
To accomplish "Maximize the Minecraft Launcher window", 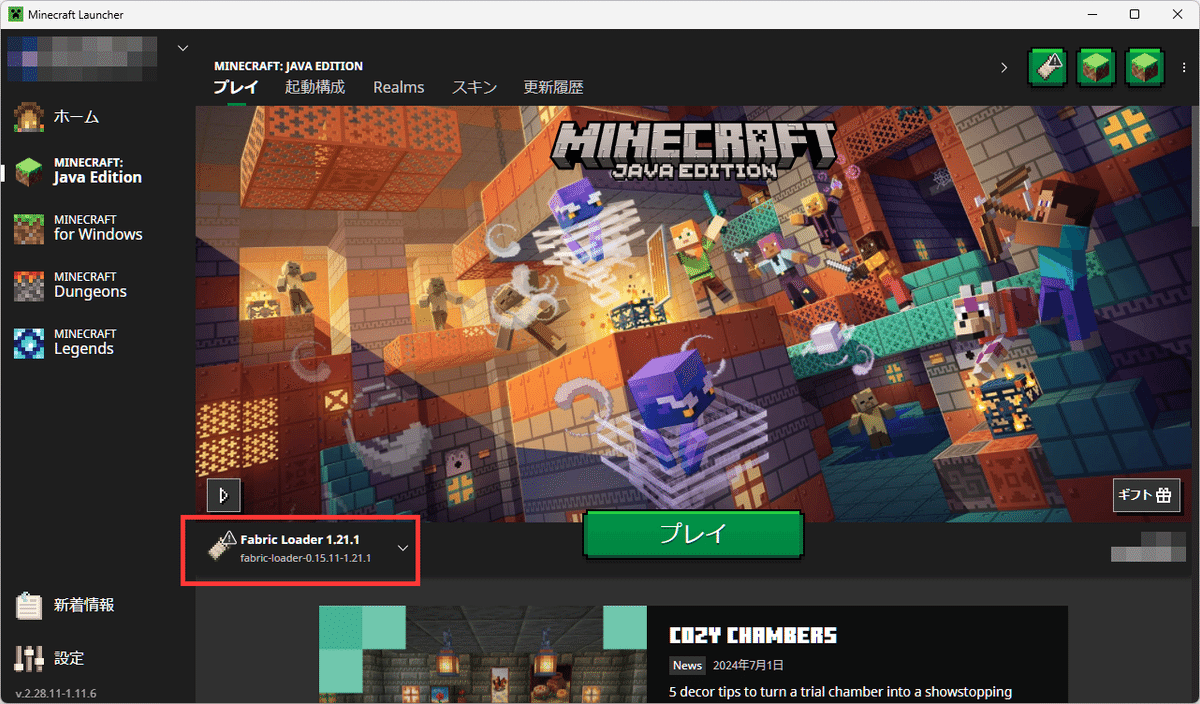I will [1134, 14].
